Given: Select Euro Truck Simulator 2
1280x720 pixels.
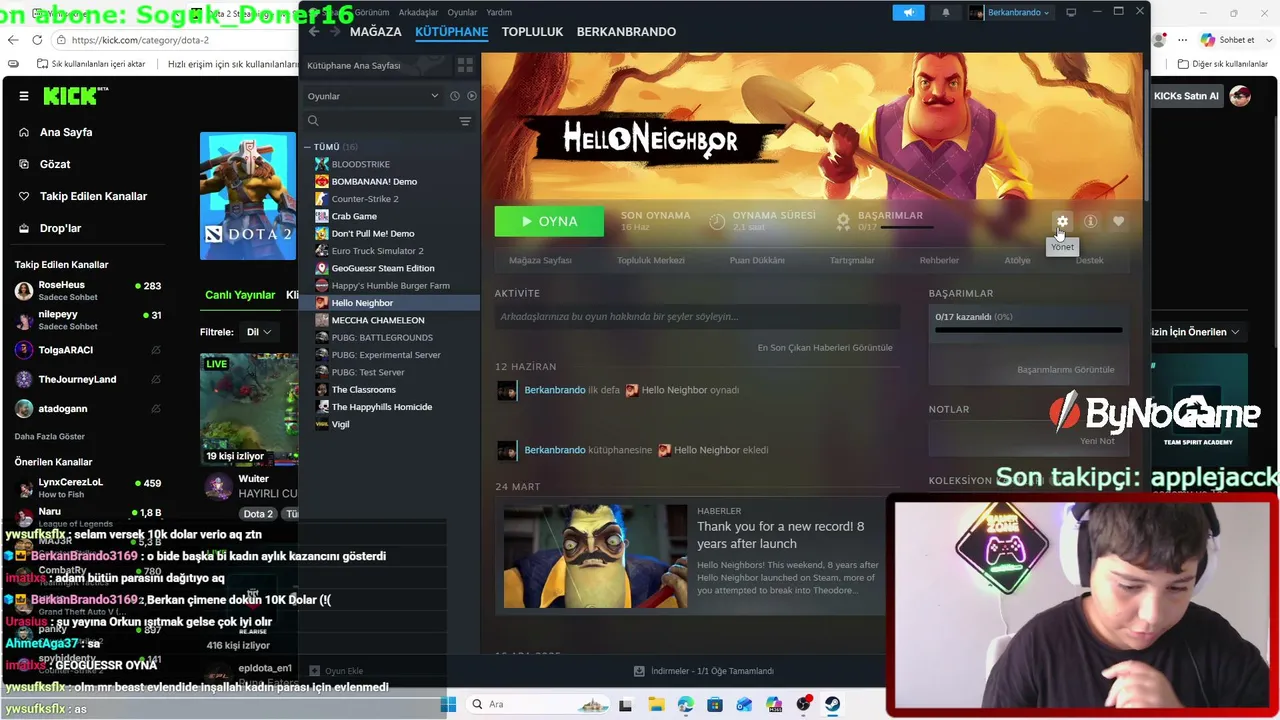Looking at the screenshot, I should pyautogui.click(x=378, y=251).
